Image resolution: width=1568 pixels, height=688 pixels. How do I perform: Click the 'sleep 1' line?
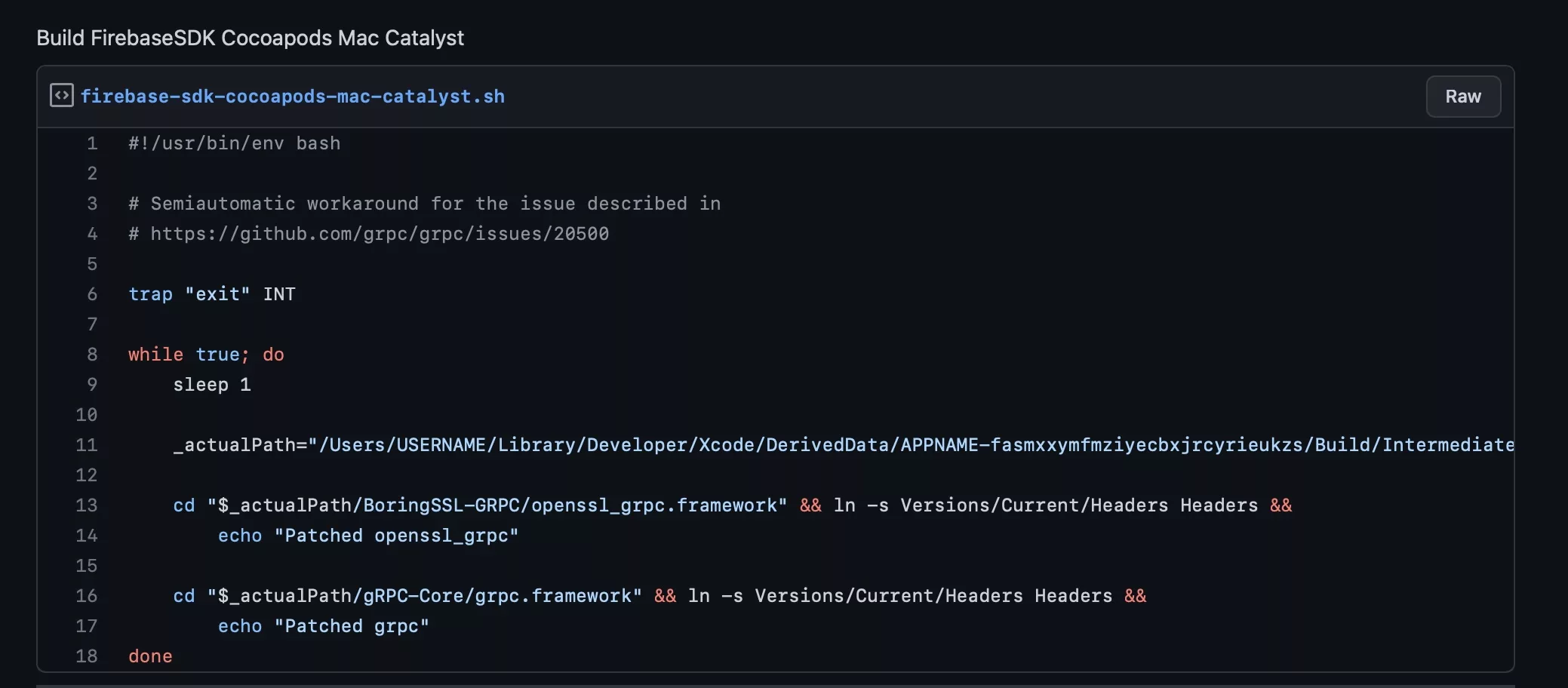(212, 385)
